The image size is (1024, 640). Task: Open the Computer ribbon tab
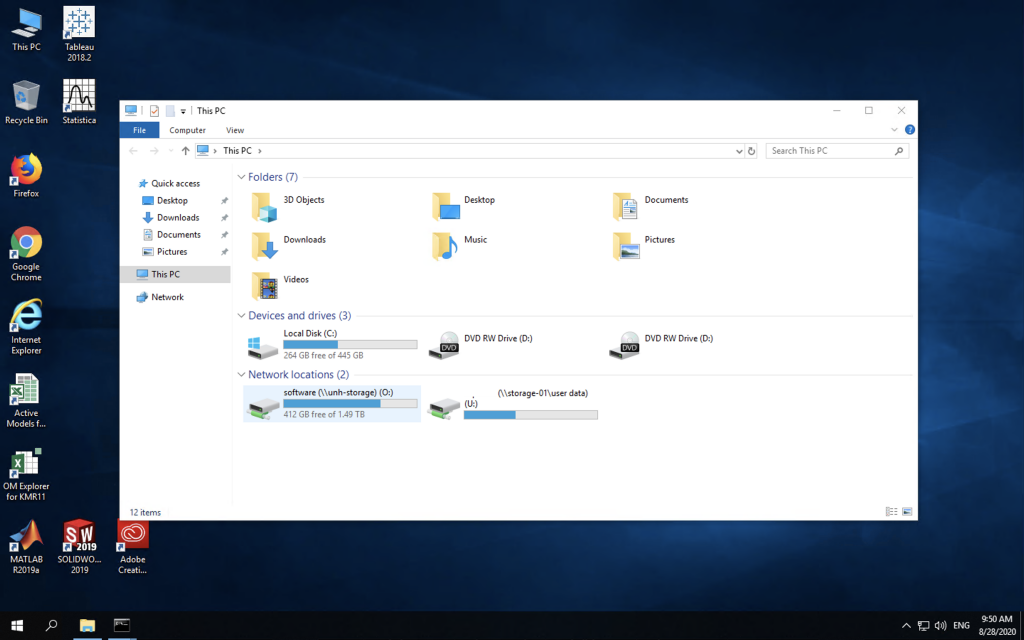[187, 130]
